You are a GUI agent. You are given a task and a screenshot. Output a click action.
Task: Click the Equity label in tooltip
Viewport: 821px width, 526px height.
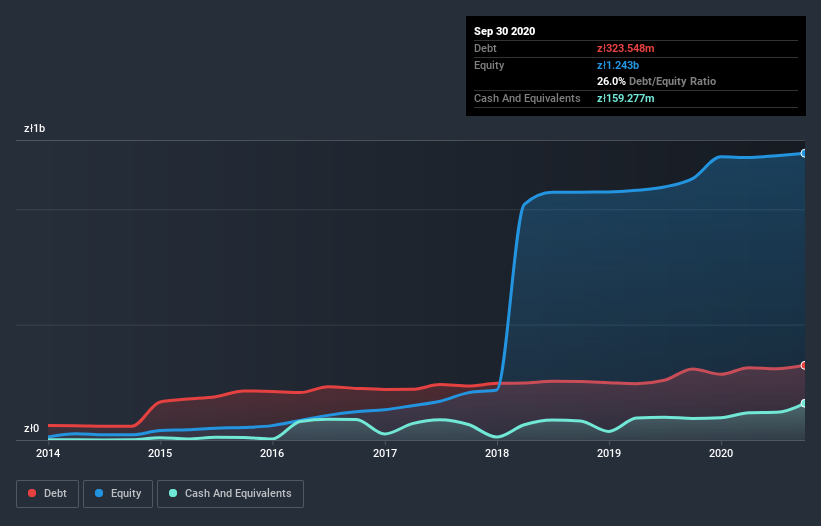pos(489,65)
